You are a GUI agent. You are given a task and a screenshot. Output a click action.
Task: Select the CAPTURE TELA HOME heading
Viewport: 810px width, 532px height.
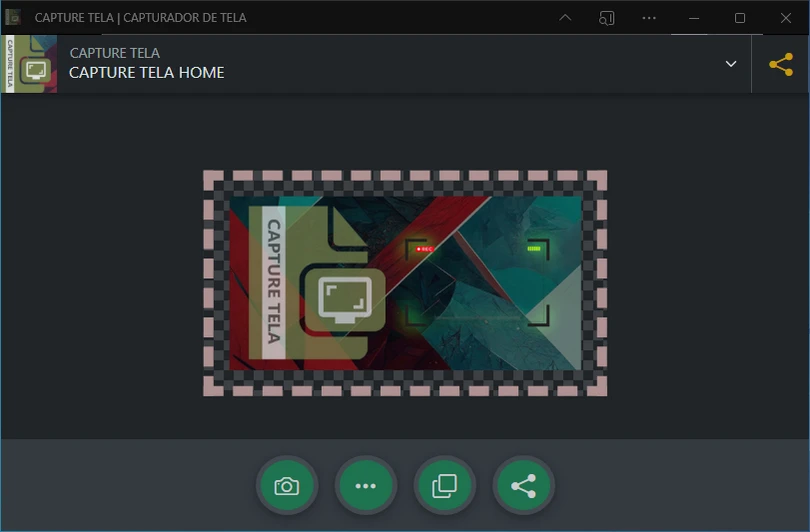pos(146,73)
